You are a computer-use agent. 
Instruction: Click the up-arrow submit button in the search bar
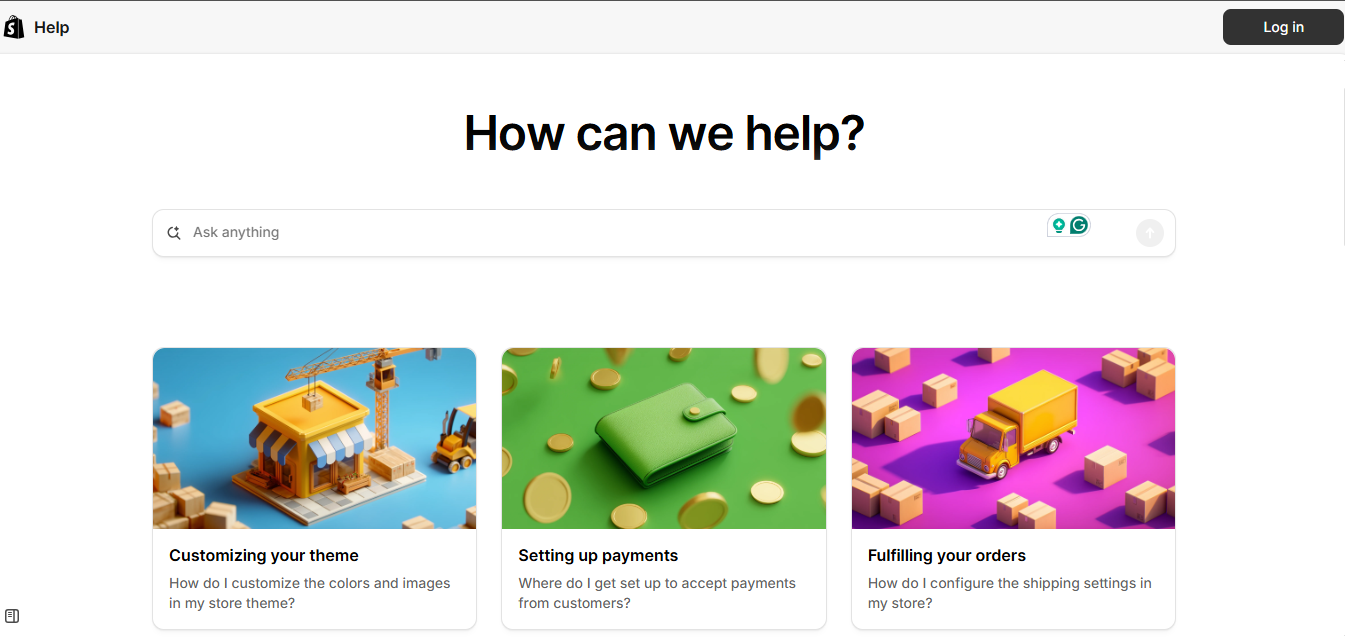point(1150,233)
